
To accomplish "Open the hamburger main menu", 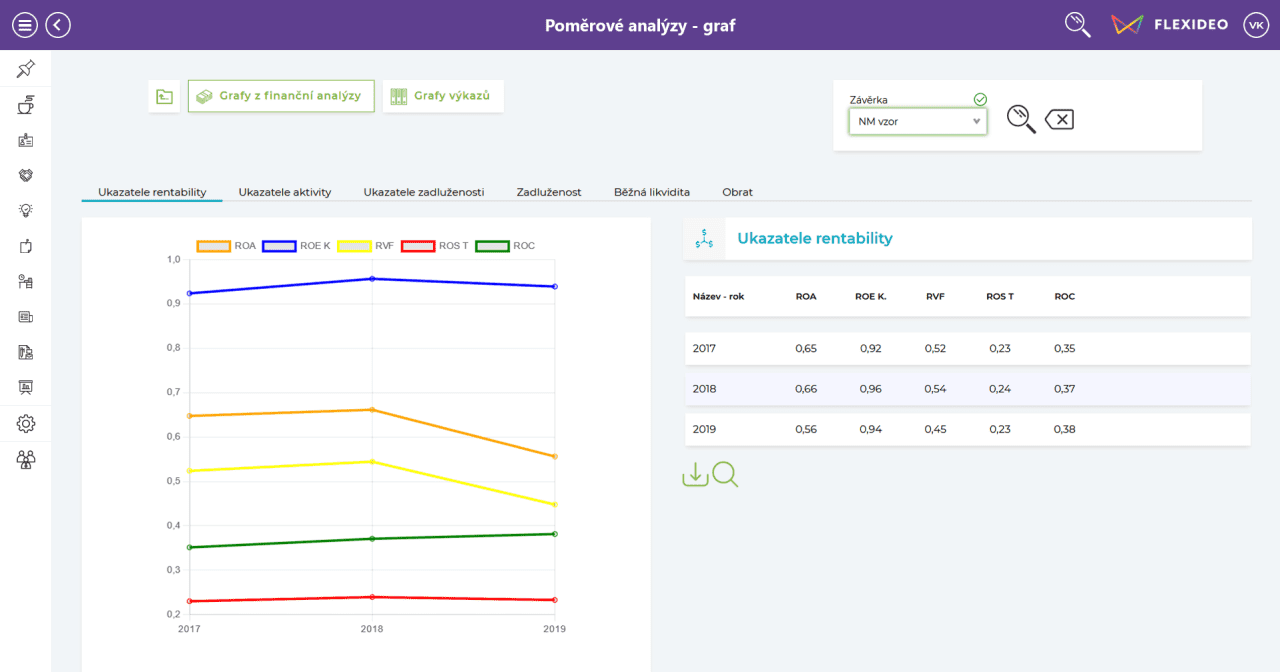I will pos(25,25).
